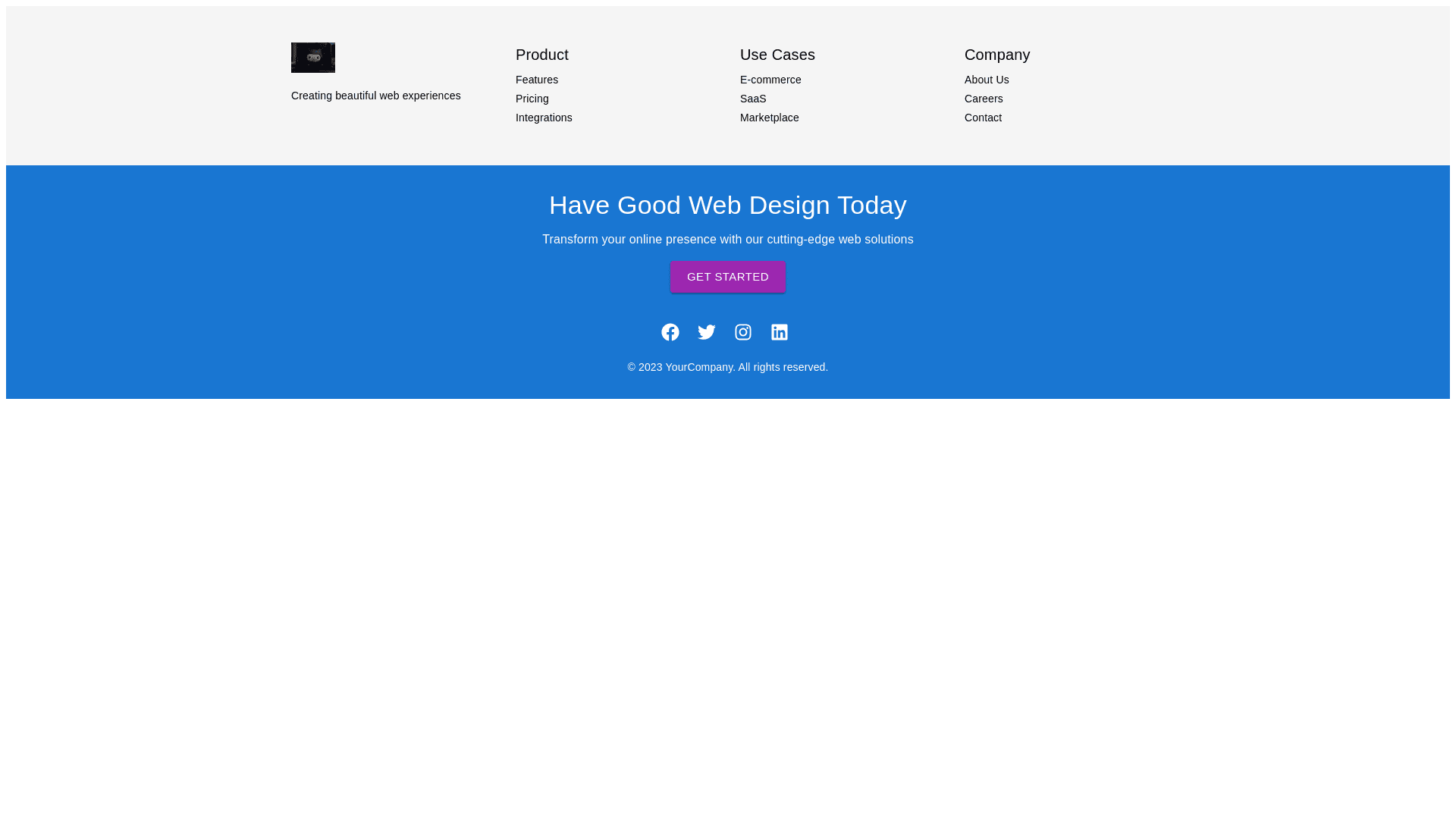The image size is (1456, 819).
Task: Select the E-commerce use case link
Action: point(770,80)
